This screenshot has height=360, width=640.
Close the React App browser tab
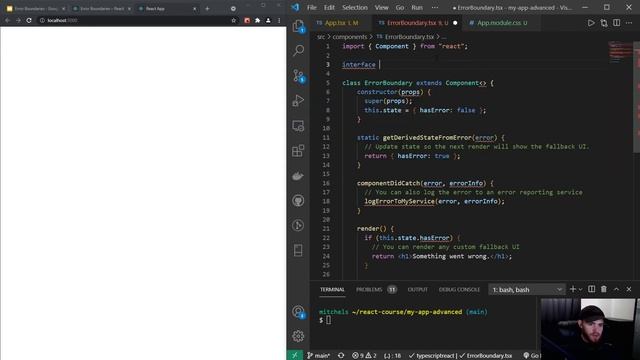pos(195,9)
